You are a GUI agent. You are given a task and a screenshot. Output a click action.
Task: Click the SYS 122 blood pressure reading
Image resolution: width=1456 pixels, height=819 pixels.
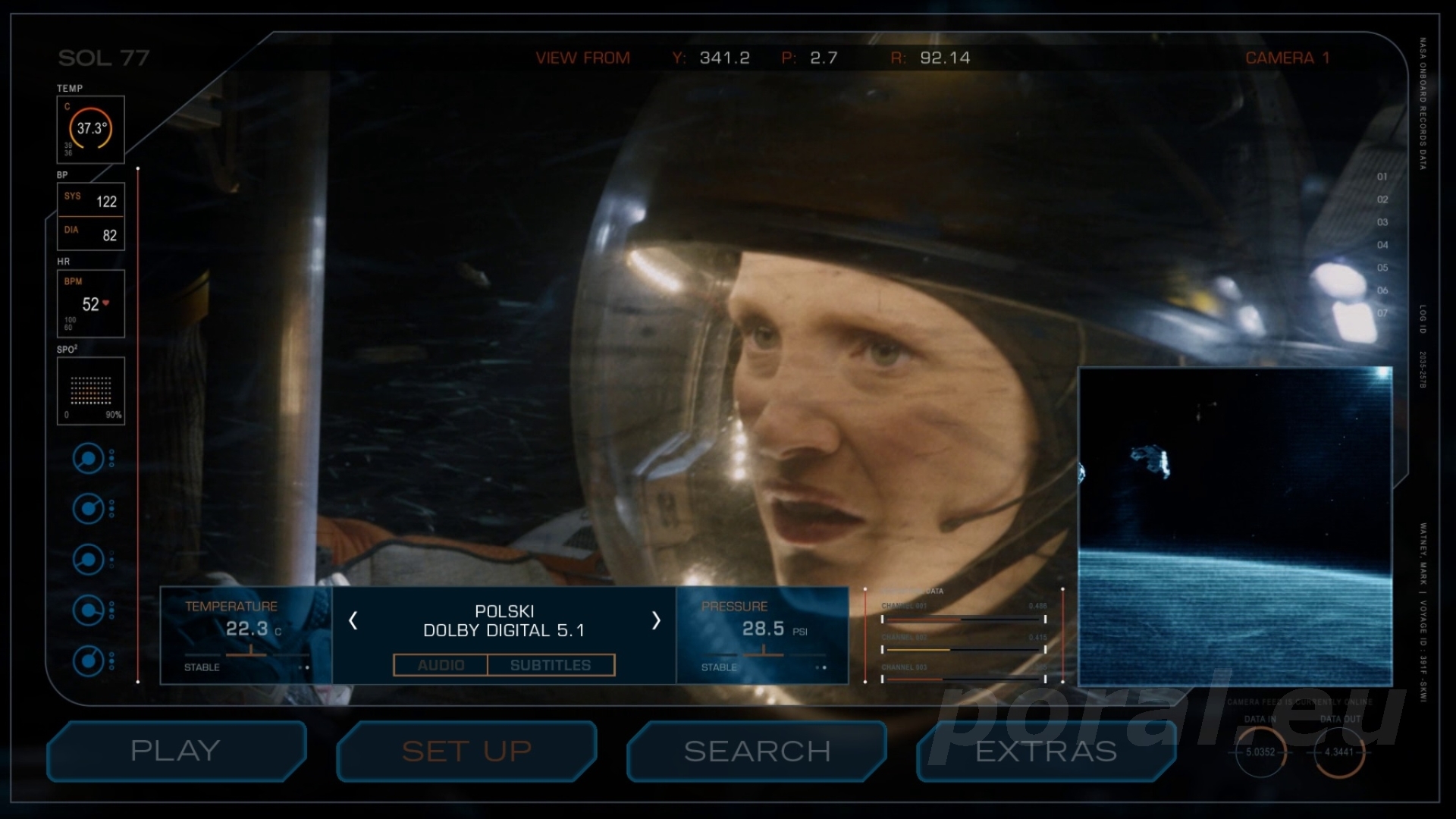coord(91,200)
